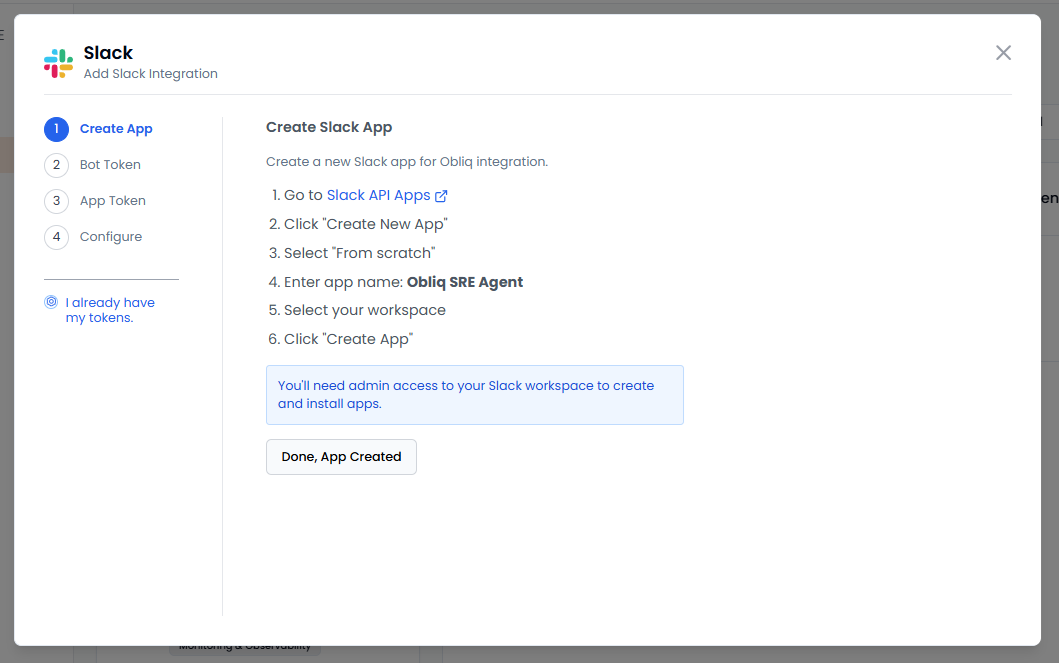
Task: Click the Add Slack Integration subtitle
Action: (150, 74)
